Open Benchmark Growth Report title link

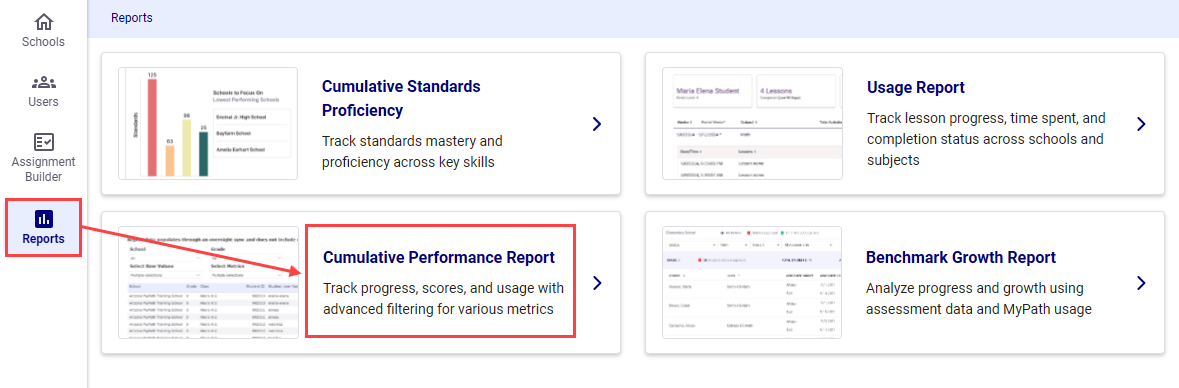[961, 258]
